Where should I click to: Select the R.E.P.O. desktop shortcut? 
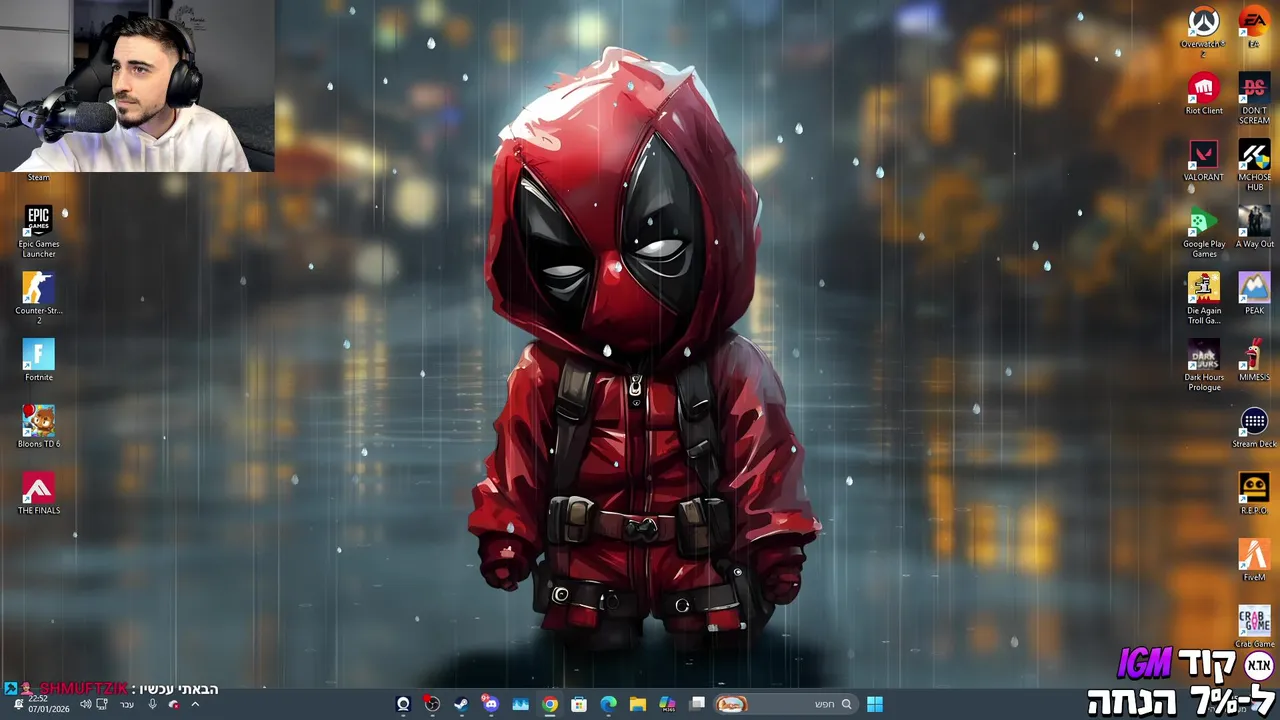pyautogui.click(x=1254, y=494)
